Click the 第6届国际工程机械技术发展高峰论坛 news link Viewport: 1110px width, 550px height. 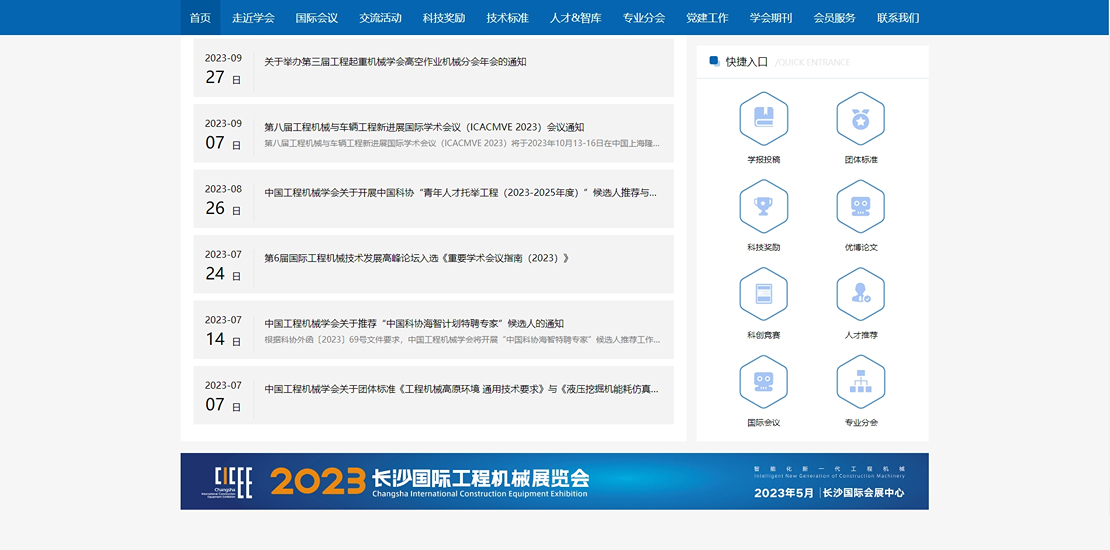[416, 258]
